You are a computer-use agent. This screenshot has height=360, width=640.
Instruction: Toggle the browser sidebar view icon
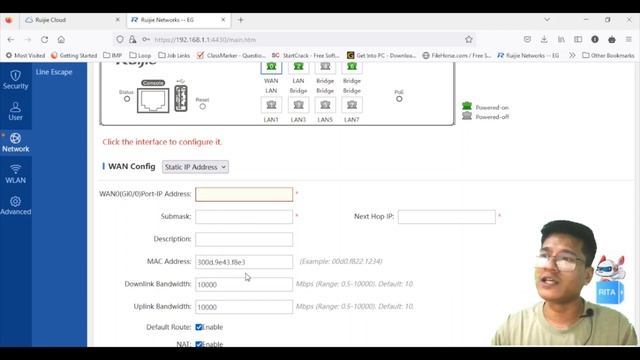(578, 40)
